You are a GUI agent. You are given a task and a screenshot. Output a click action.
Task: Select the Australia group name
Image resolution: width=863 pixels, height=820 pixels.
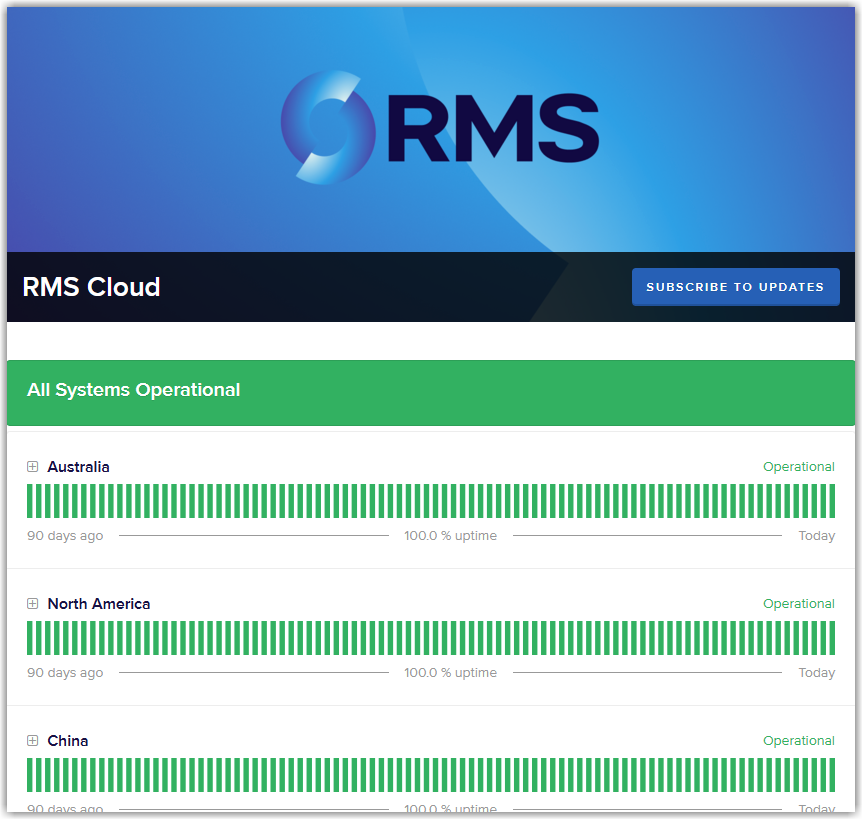pyautogui.click(x=78, y=467)
